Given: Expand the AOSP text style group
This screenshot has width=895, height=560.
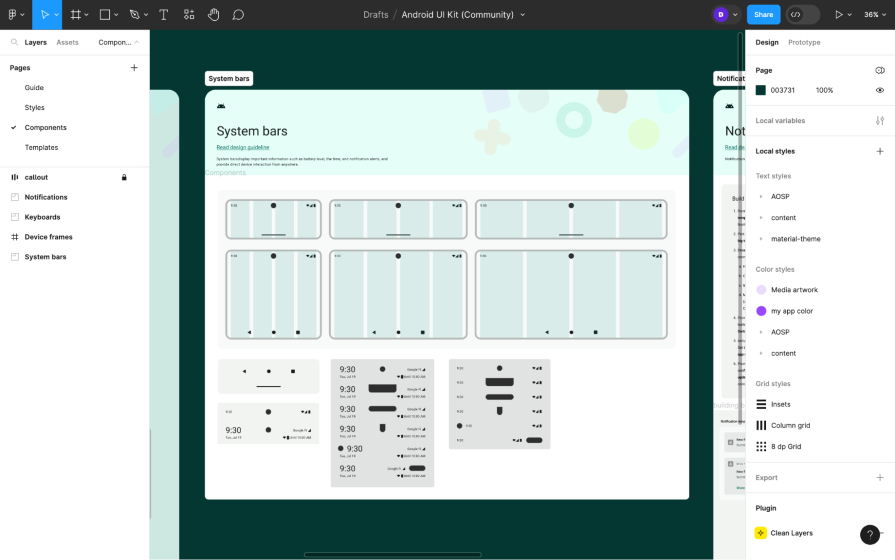Looking at the screenshot, I should tap(761, 197).
